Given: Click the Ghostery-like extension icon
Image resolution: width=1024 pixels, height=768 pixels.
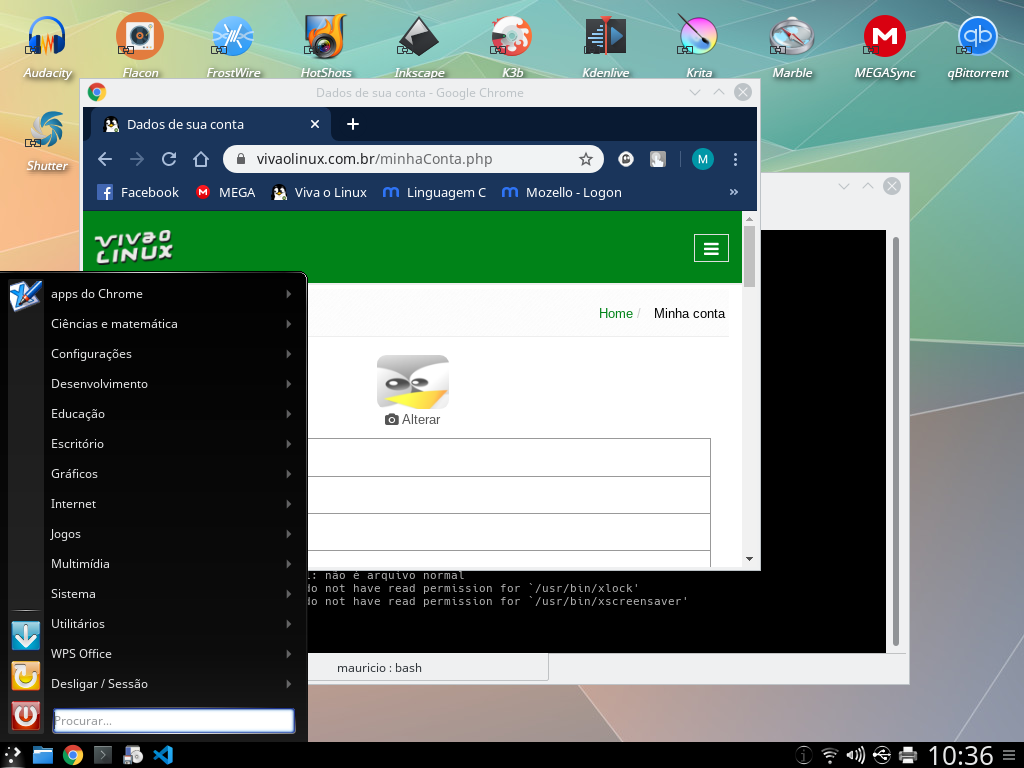Looking at the screenshot, I should [626, 159].
